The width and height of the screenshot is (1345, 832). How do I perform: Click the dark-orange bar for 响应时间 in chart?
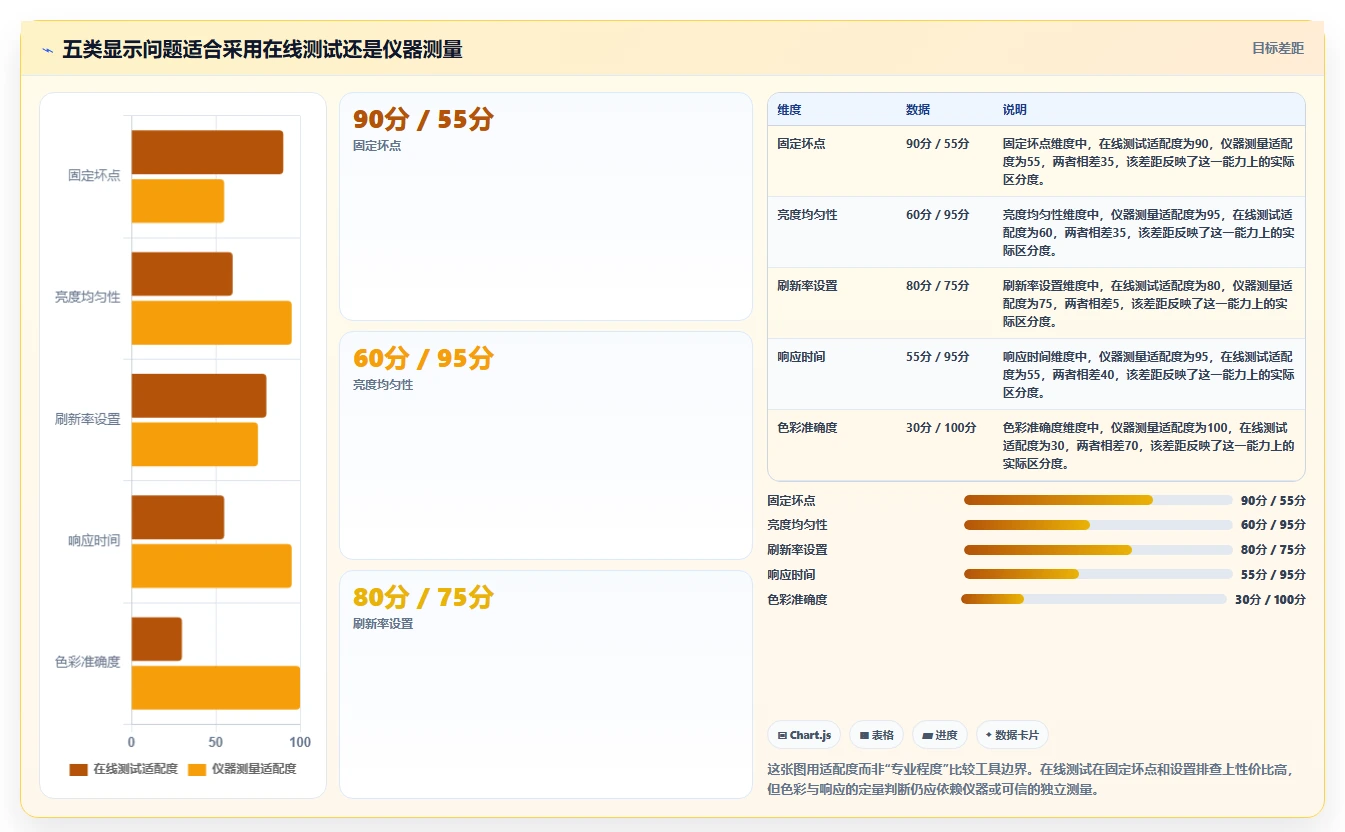pyautogui.click(x=178, y=517)
